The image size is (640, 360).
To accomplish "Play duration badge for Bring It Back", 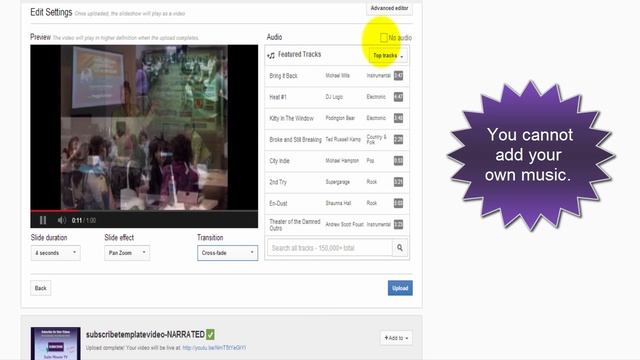I will click(398, 76).
